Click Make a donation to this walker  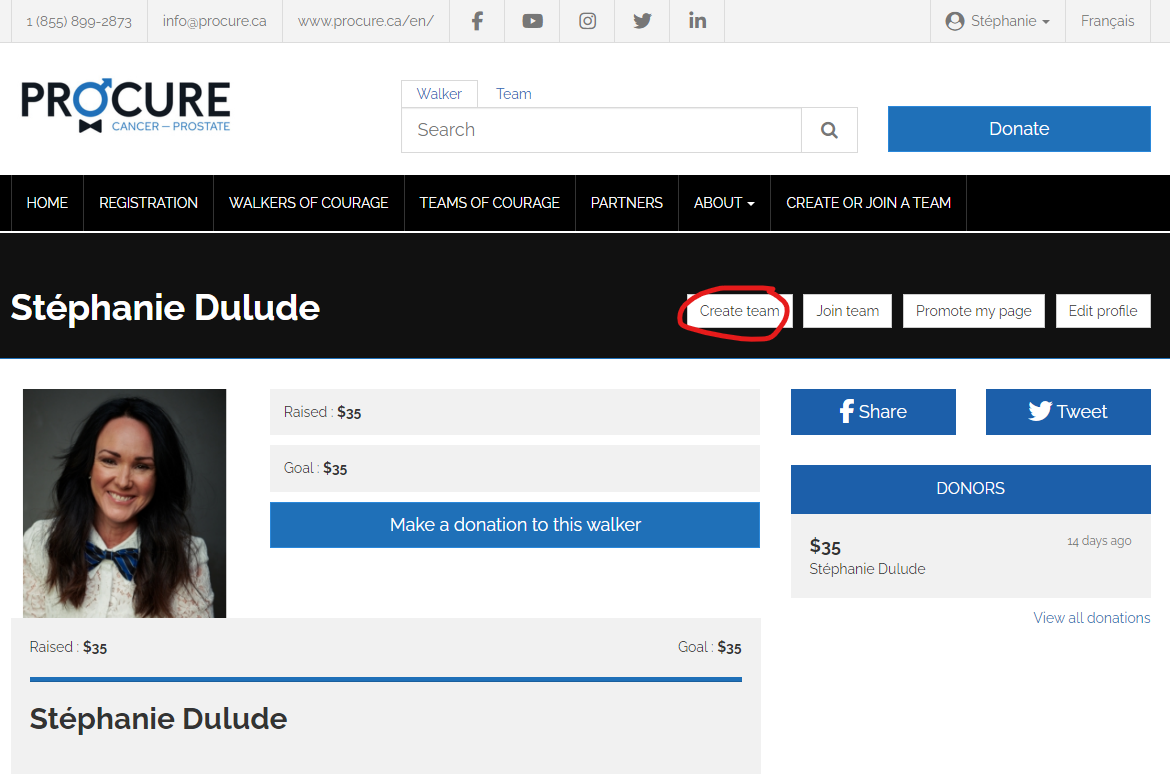[x=515, y=525]
